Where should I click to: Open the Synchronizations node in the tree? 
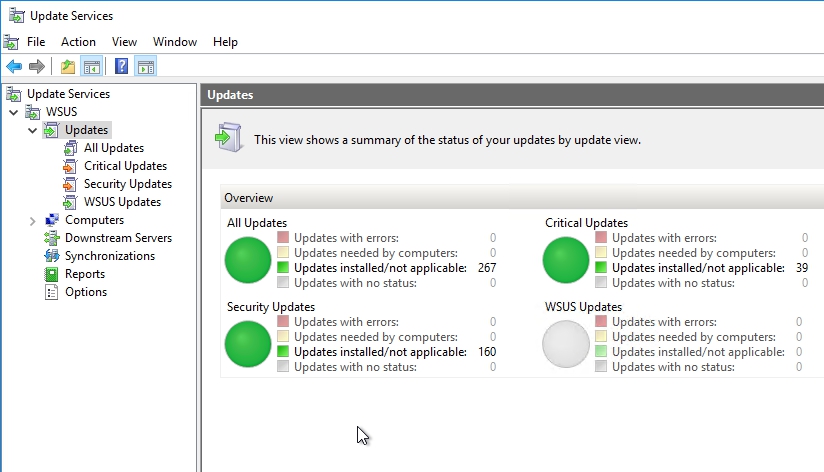coord(109,256)
